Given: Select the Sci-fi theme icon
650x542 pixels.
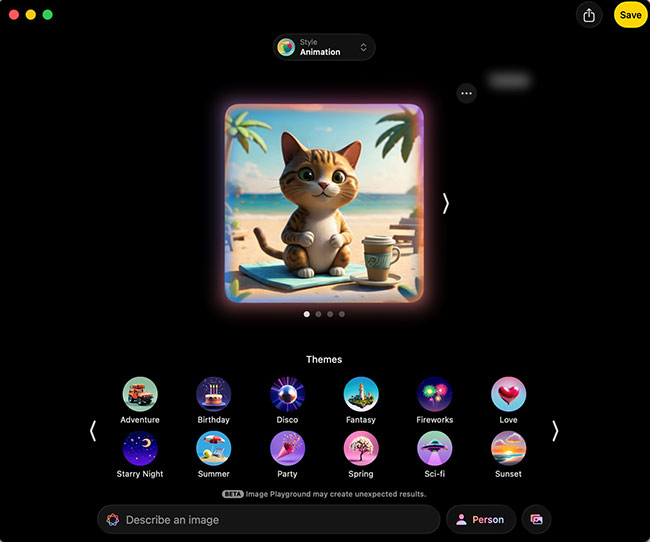Looking at the screenshot, I should click(434, 448).
